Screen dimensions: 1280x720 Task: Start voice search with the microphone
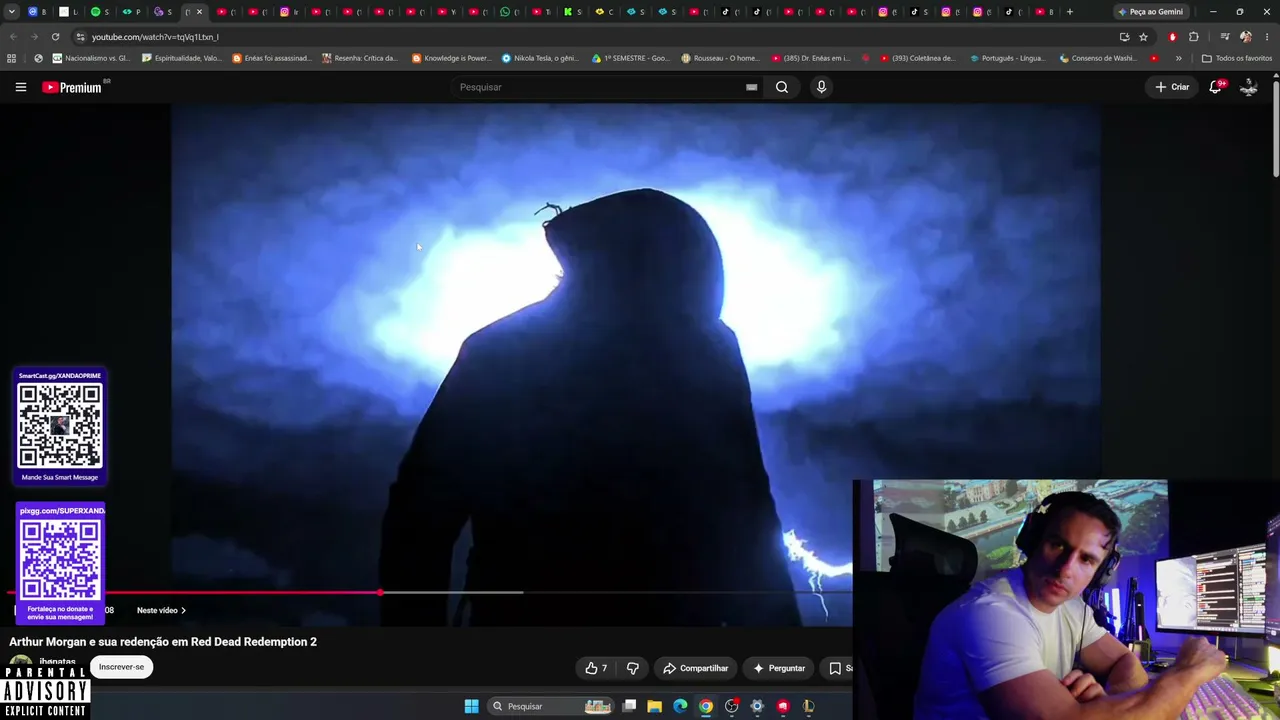821,87
